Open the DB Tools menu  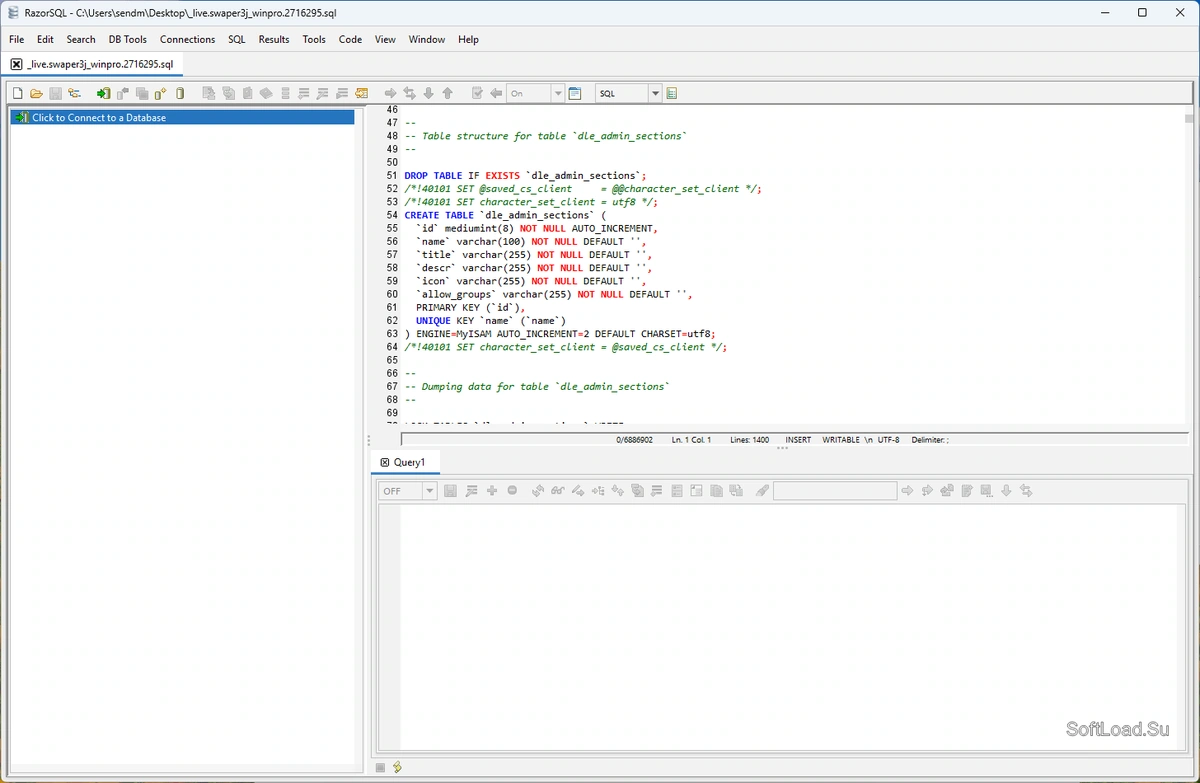point(128,40)
